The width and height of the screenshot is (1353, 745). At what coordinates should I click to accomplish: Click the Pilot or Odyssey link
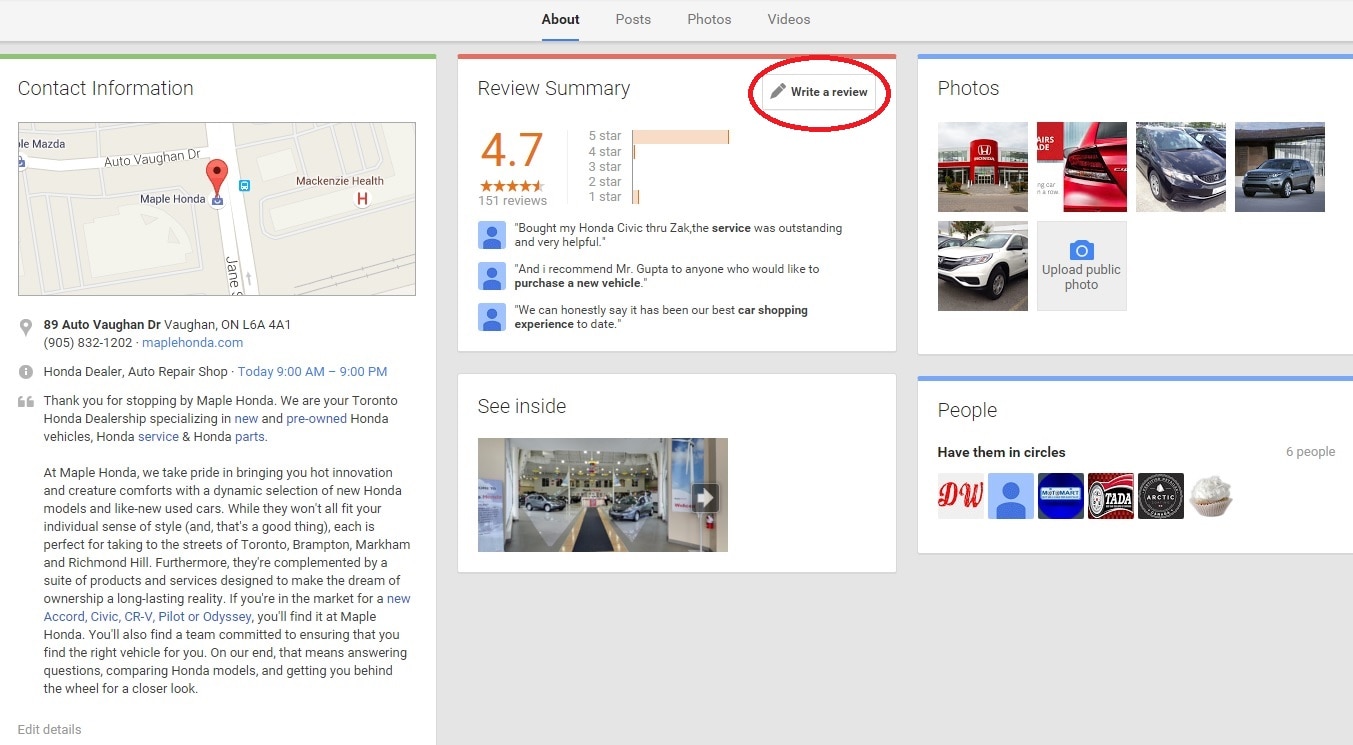coord(205,616)
